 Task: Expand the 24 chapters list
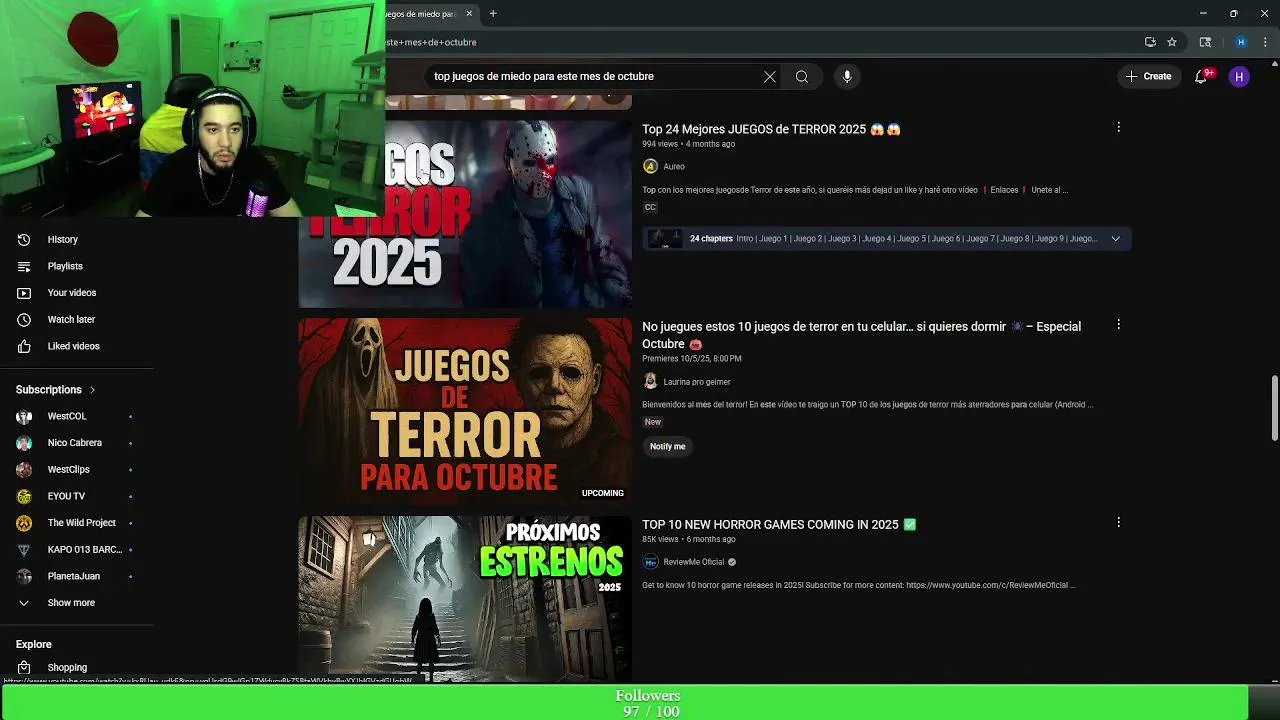point(1116,239)
